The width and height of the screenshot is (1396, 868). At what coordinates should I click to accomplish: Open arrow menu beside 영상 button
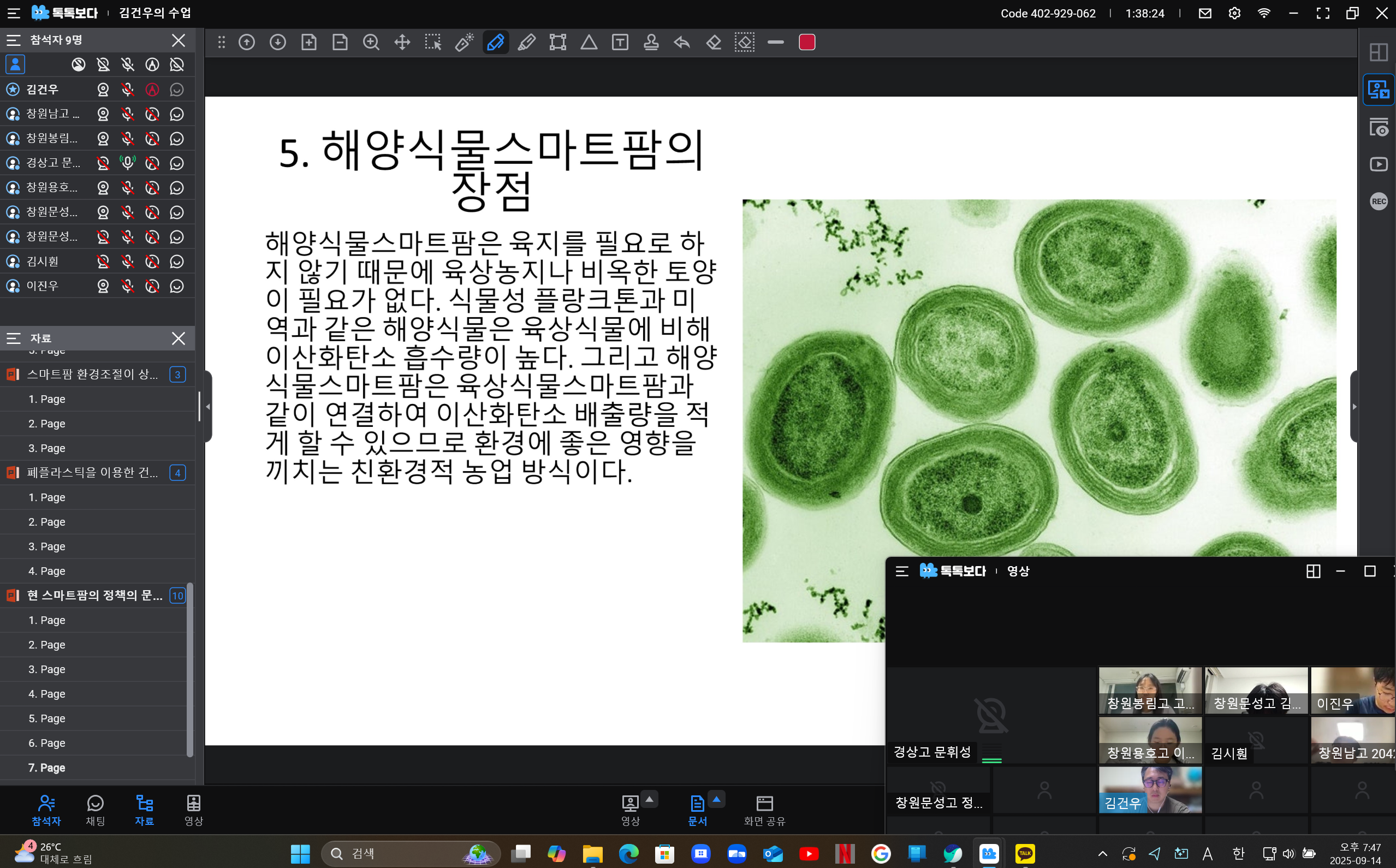click(649, 799)
